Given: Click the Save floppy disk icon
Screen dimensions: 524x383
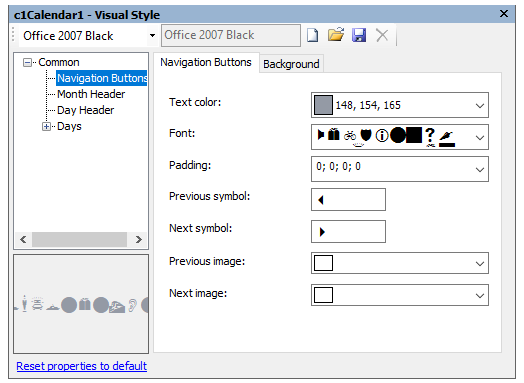Looking at the screenshot, I should [359, 35].
